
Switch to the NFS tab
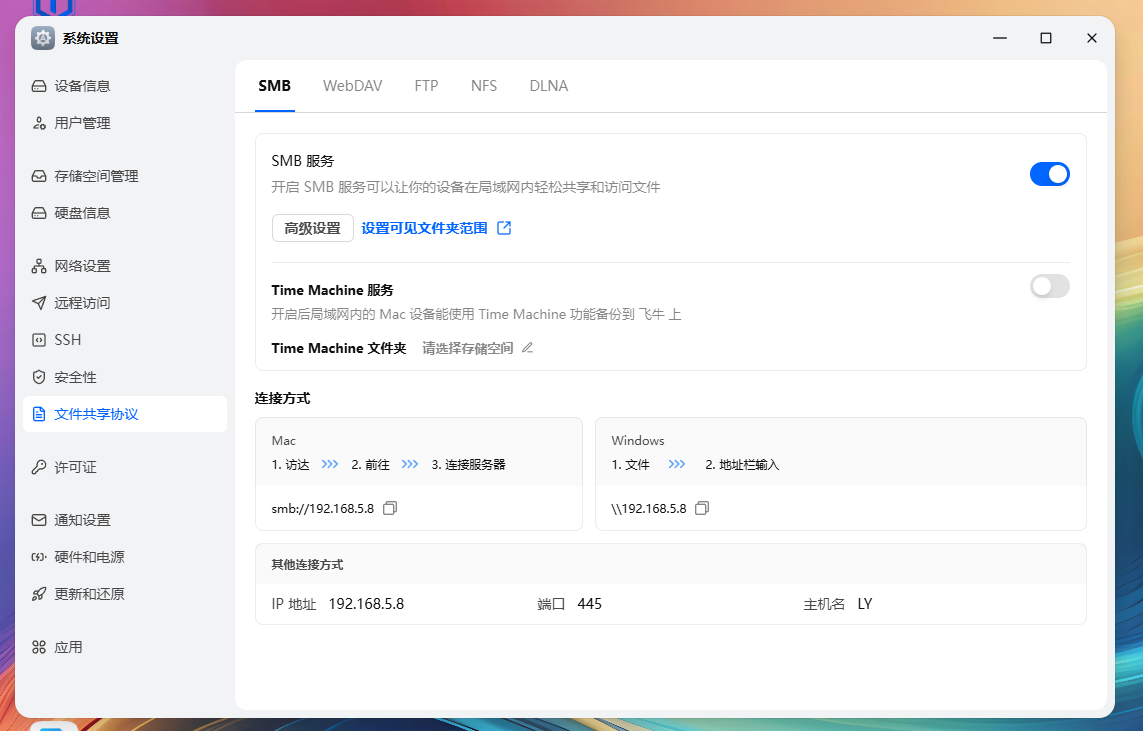(484, 86)
